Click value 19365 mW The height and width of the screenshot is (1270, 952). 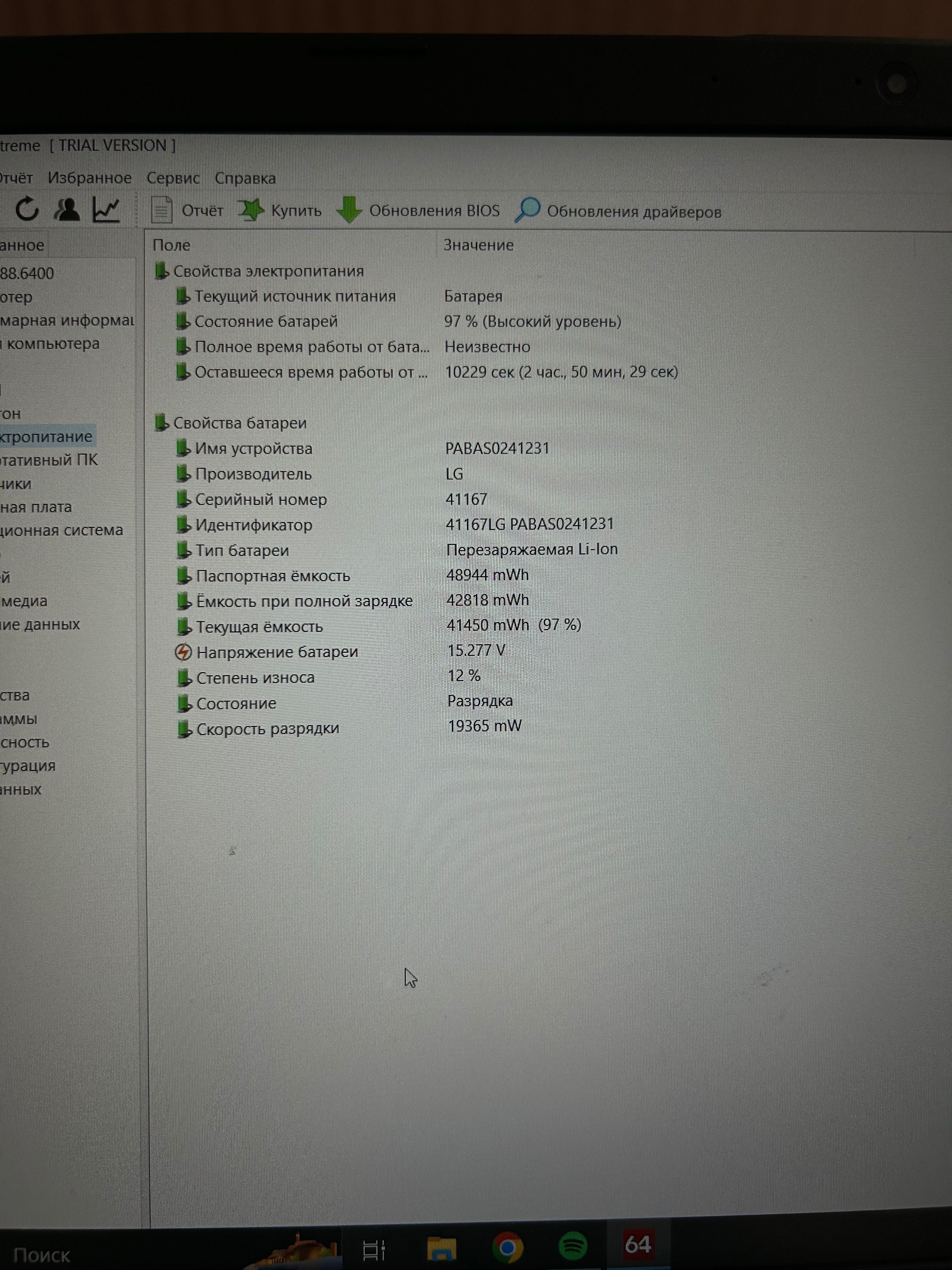(485, 726)
